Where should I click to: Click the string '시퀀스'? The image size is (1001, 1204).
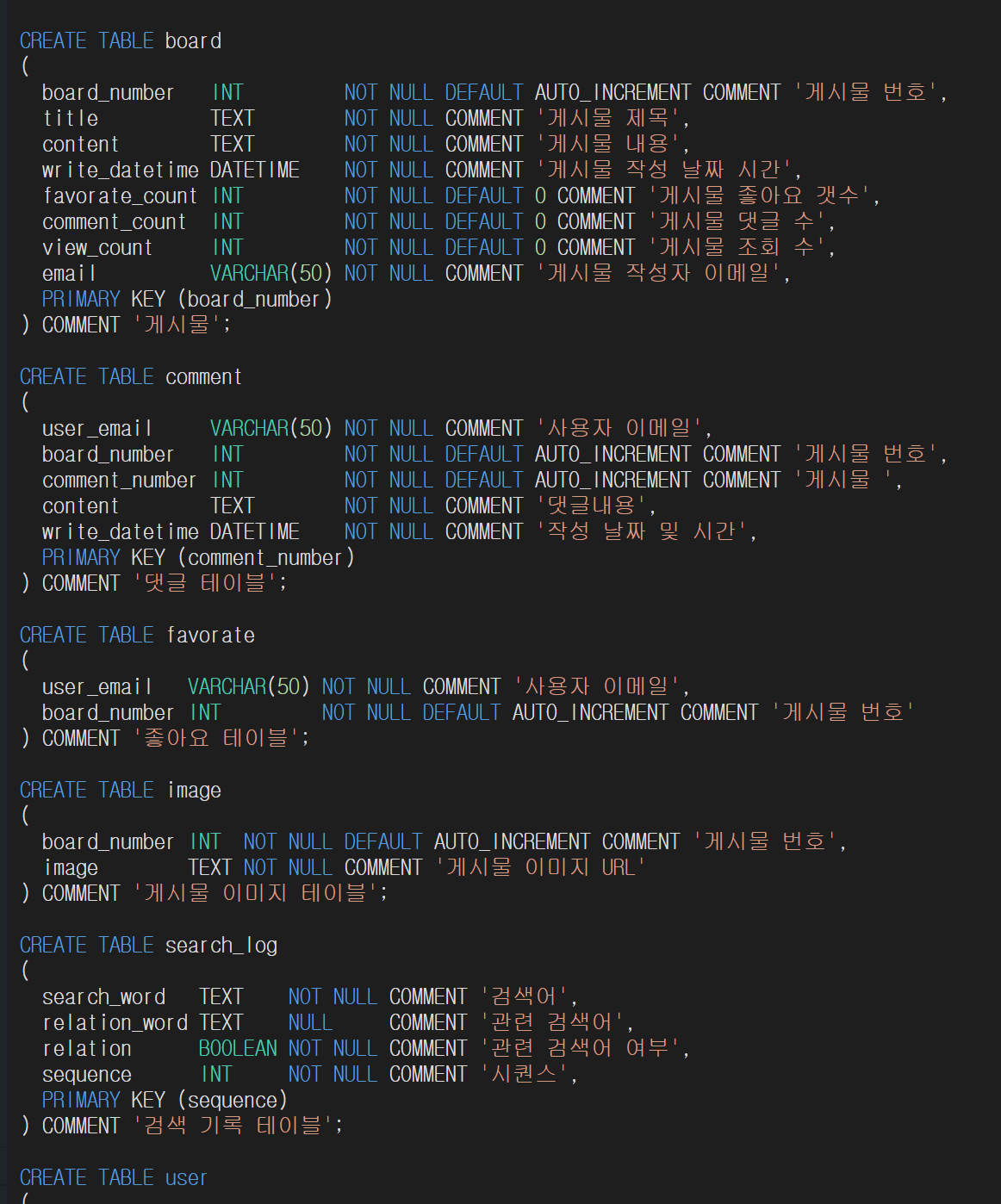coord(524,1074)
